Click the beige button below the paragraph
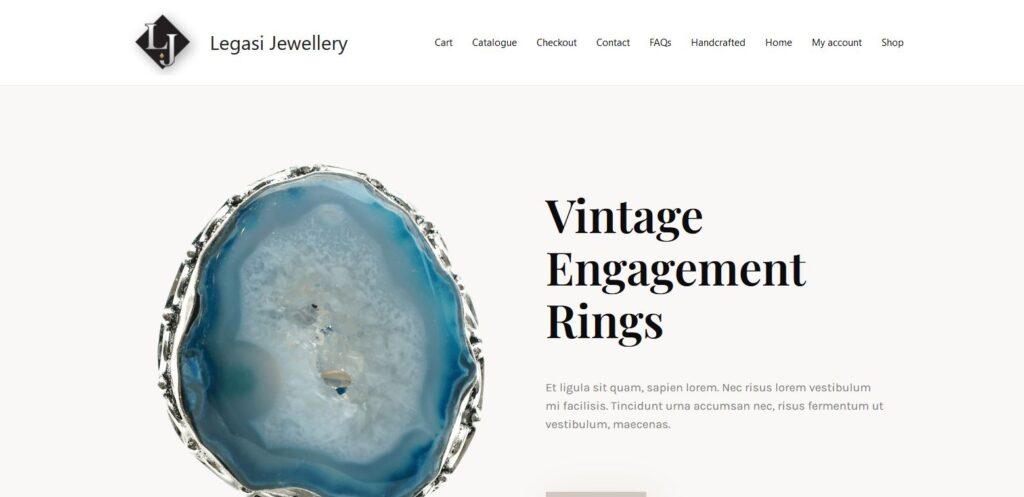The width and height of the screenshot is (1024, 497). [x=596, y=494]
